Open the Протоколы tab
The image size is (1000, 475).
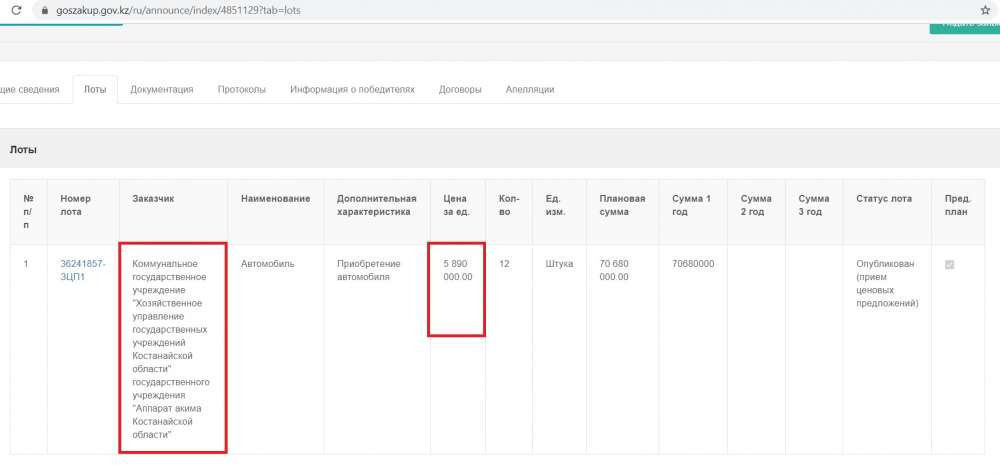tap(242, 89)
